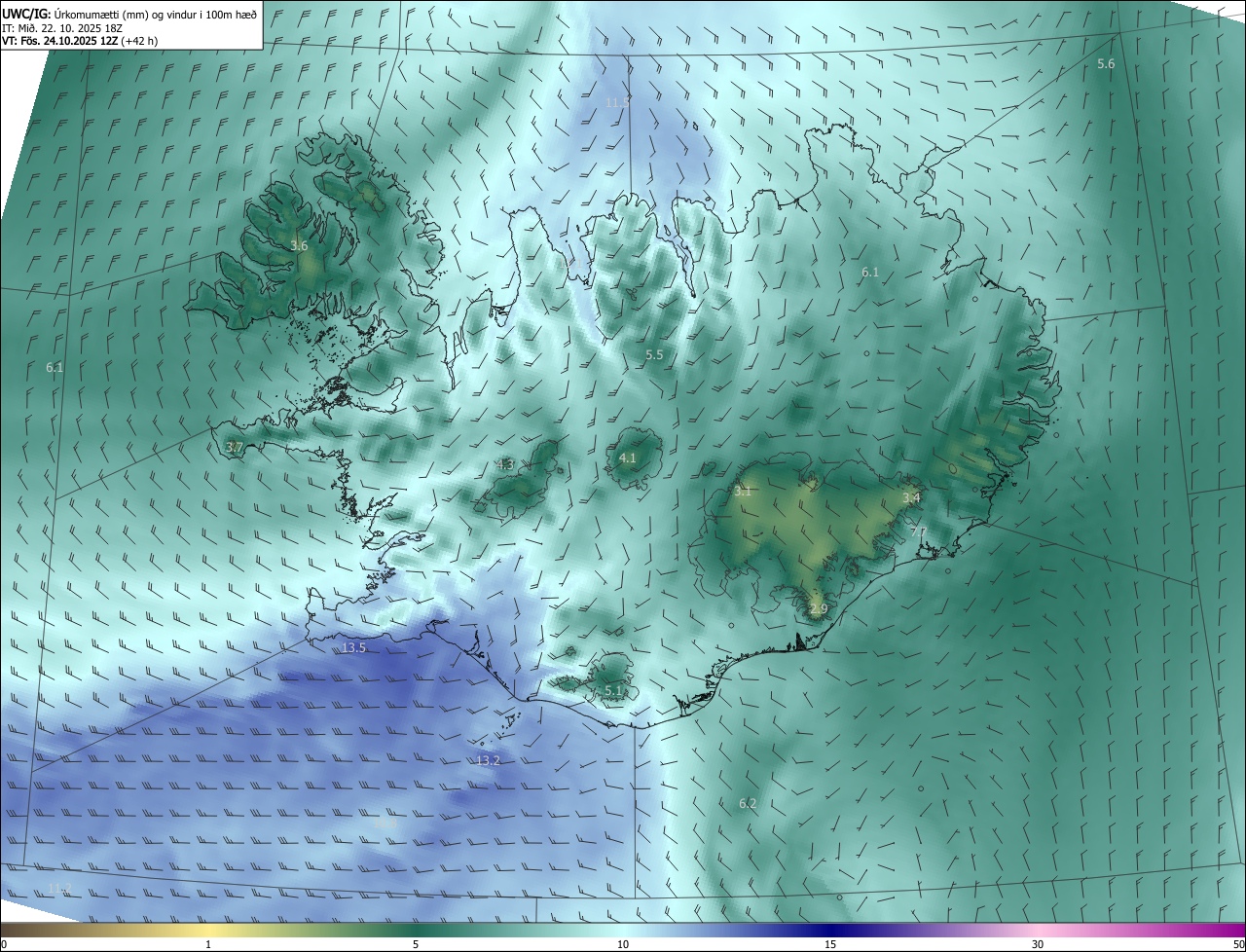This screenshot has height=952, width=1246.
Task: Click the 5 tick on the color scale
Action: tap(416, 944)
